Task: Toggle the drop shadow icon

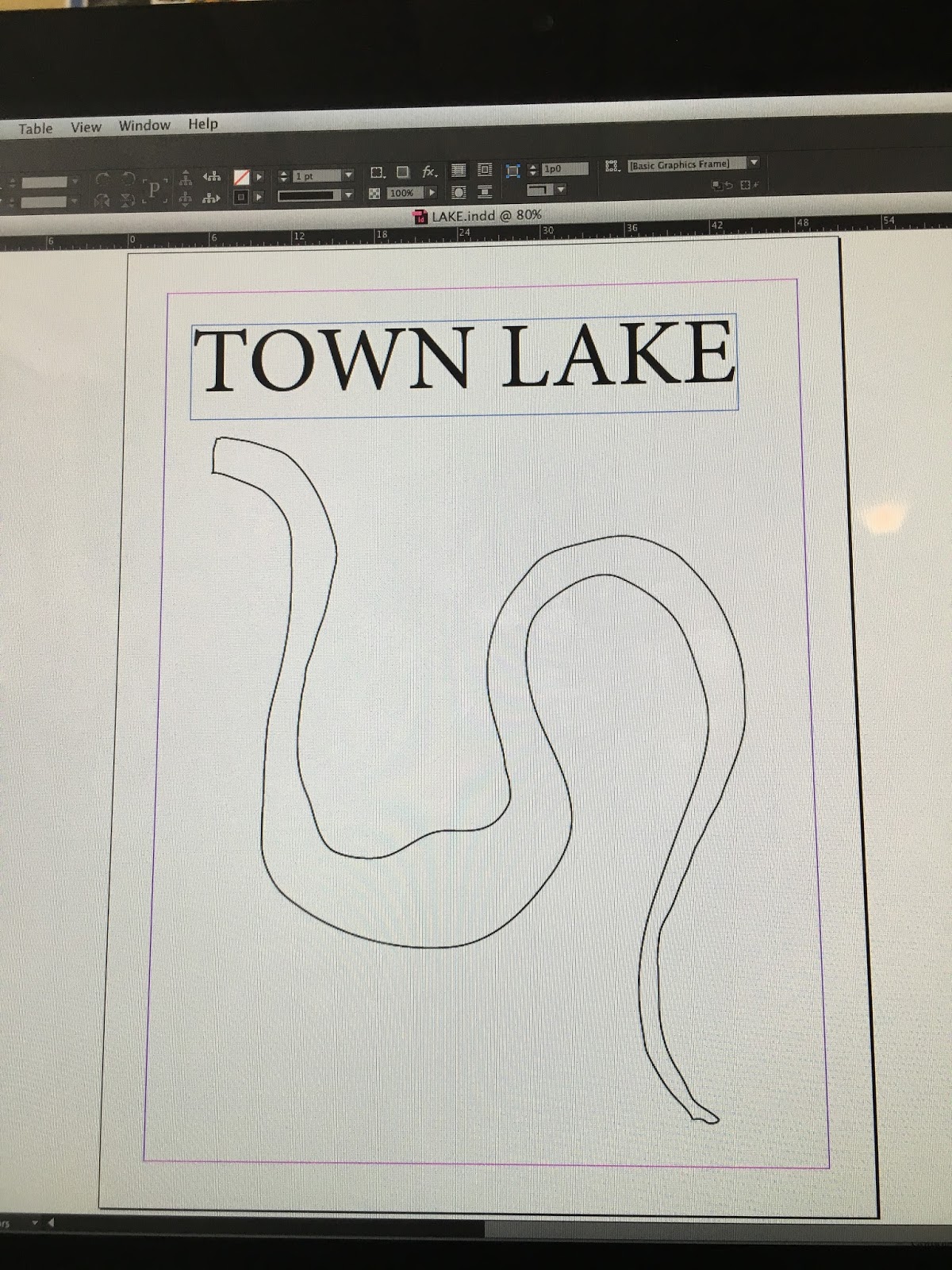Action: point(403,171)
